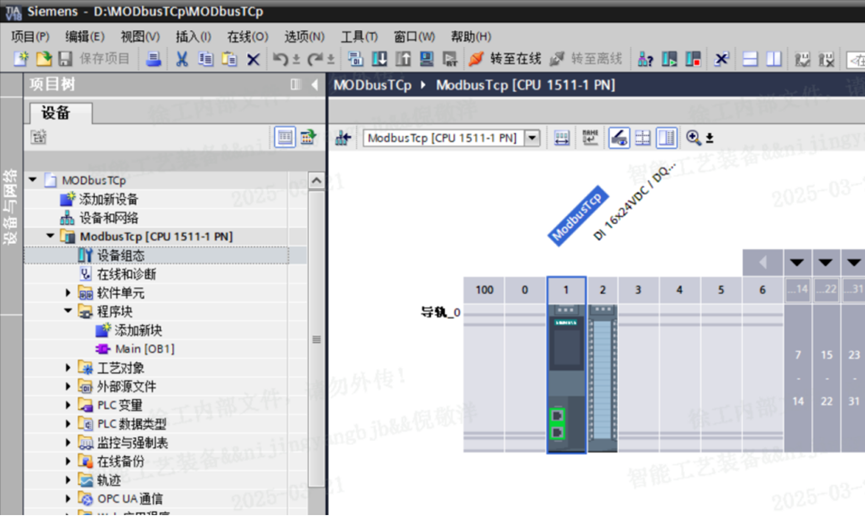The image size is (865, 516).
Task: Split editor space vertically icon
Action: 774,58
